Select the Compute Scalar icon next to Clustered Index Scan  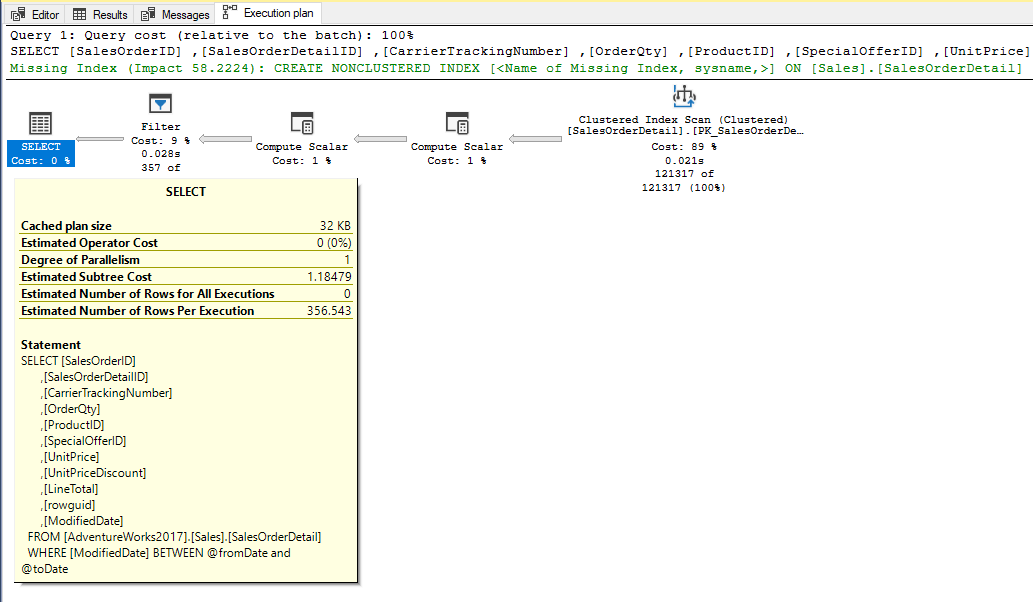457,123
